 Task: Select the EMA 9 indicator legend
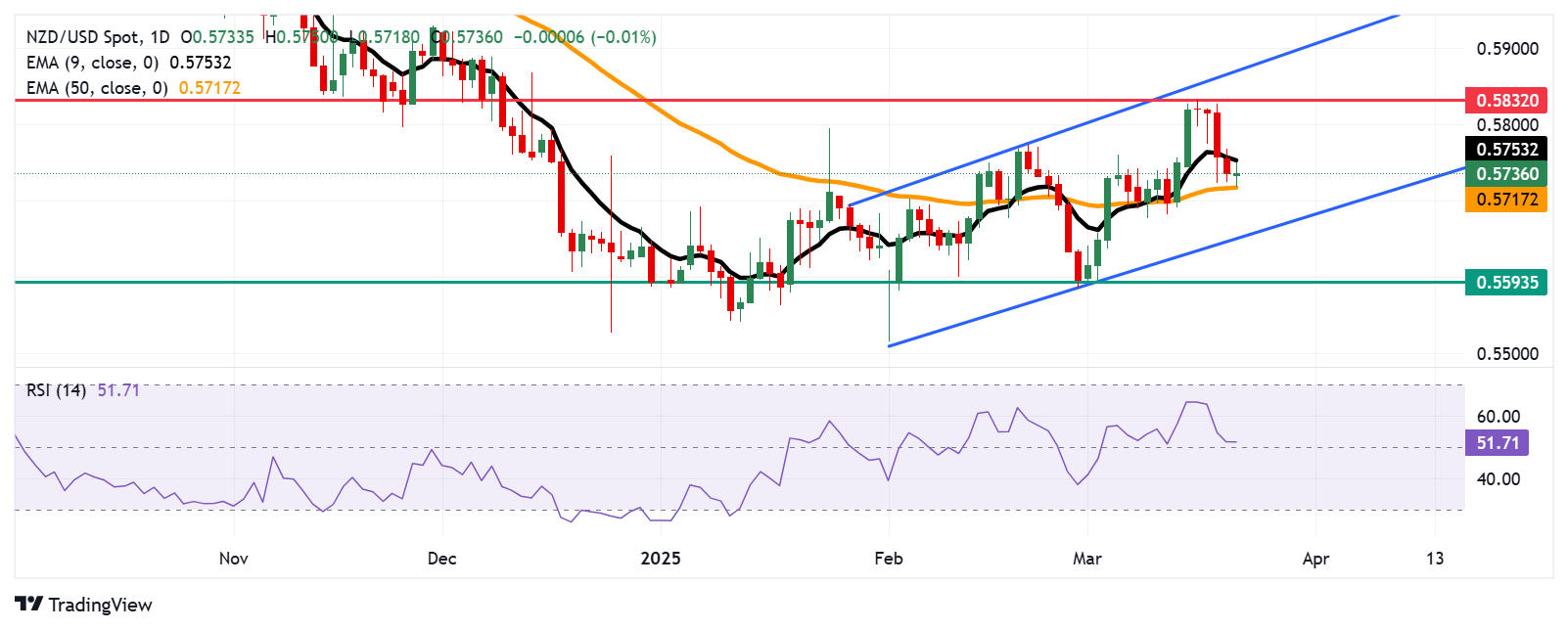tap(92, 63)
